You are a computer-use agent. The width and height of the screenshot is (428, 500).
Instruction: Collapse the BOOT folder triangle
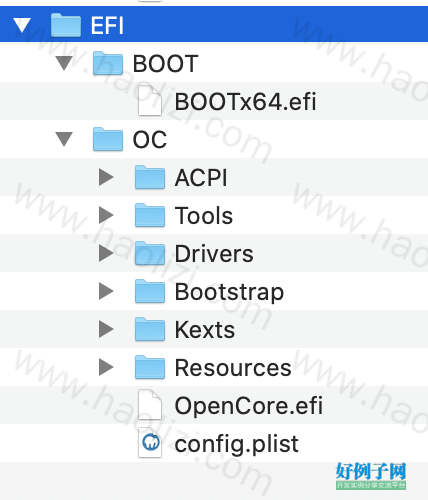point(64,63)
